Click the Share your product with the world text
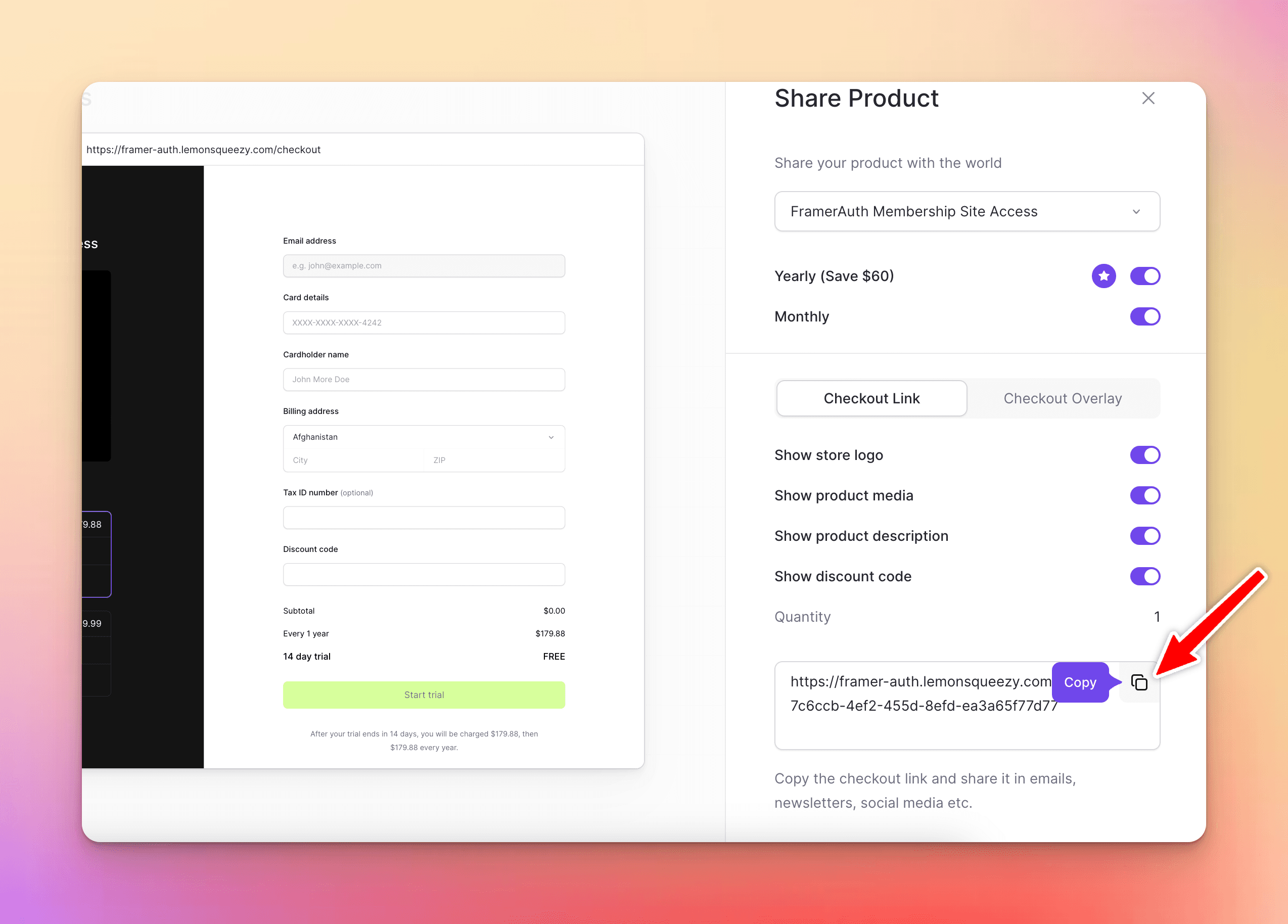Viewport: 1288px width, 924px height. (x=888, y=163)
